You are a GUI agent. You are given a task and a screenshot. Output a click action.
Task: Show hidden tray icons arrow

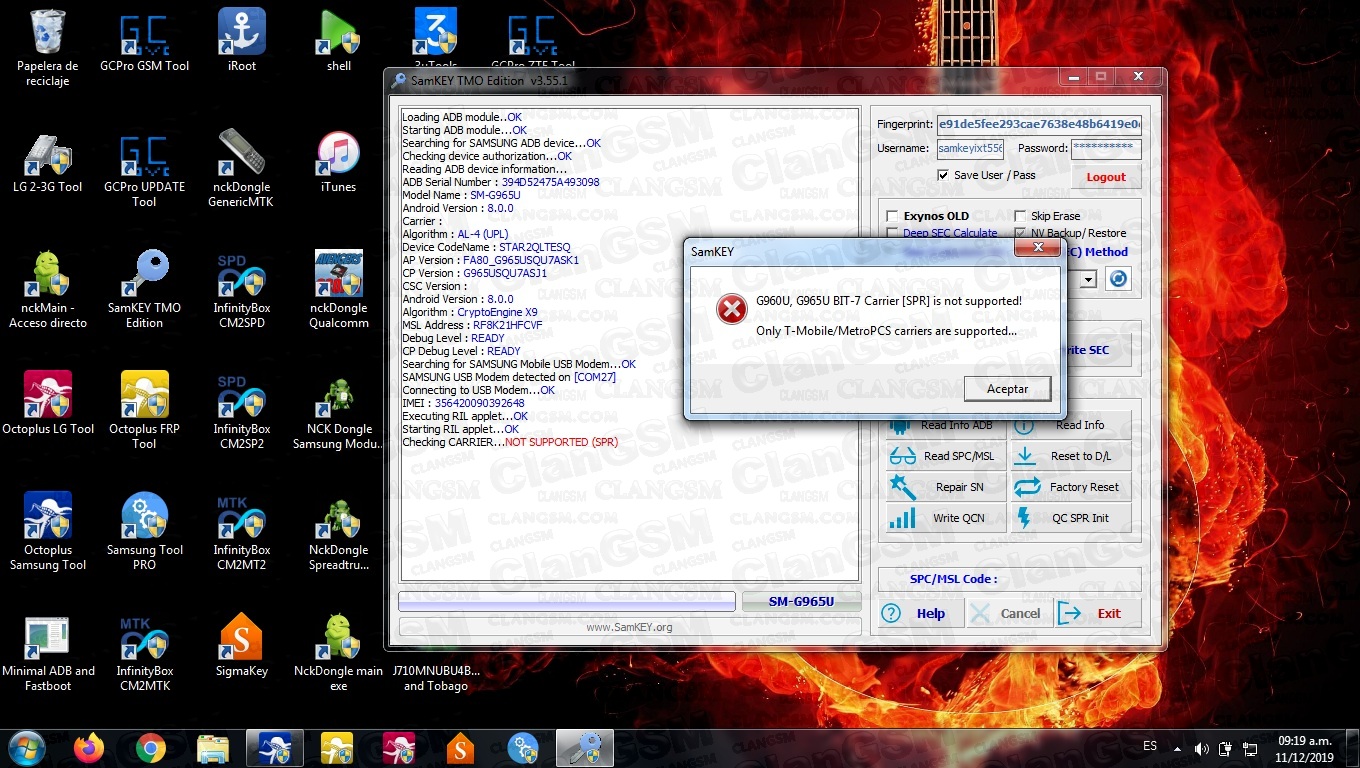1177,748
